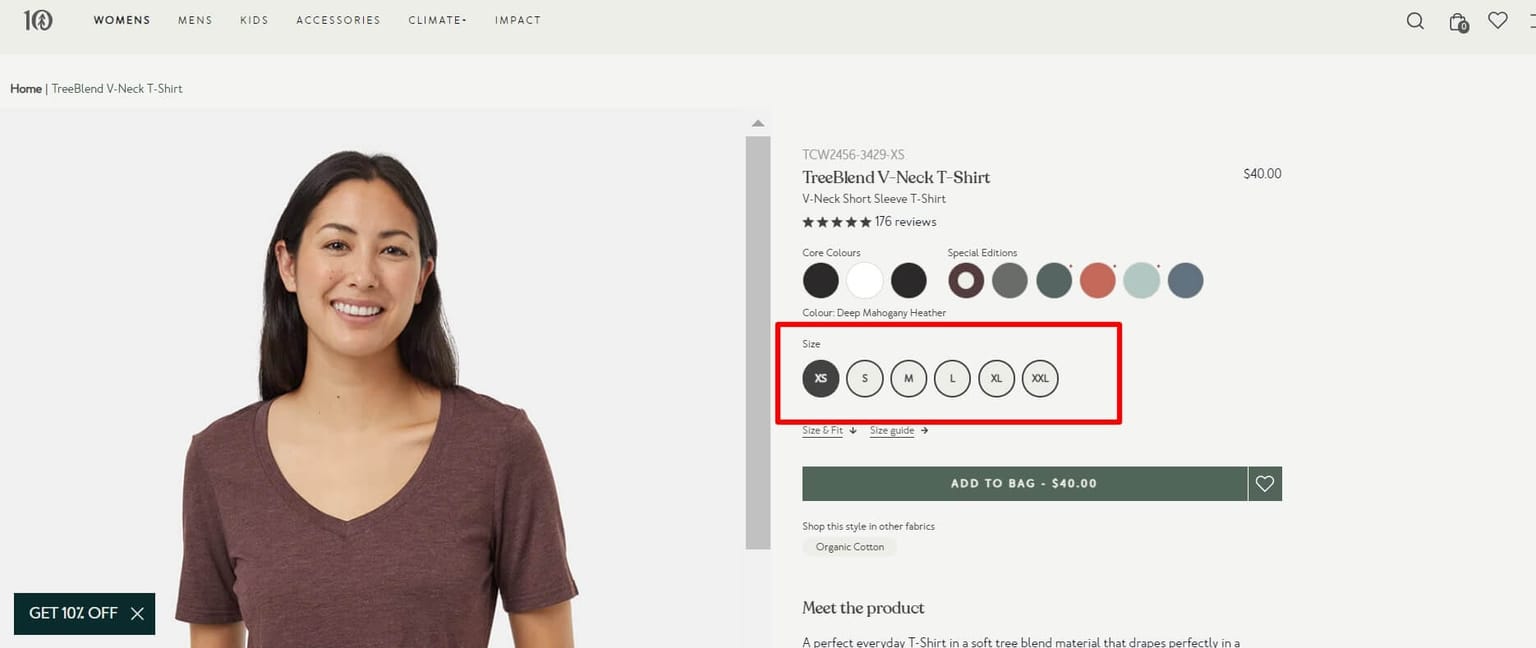
Task: Choose the currently selected XS size
Action: [x=820, y=378]
